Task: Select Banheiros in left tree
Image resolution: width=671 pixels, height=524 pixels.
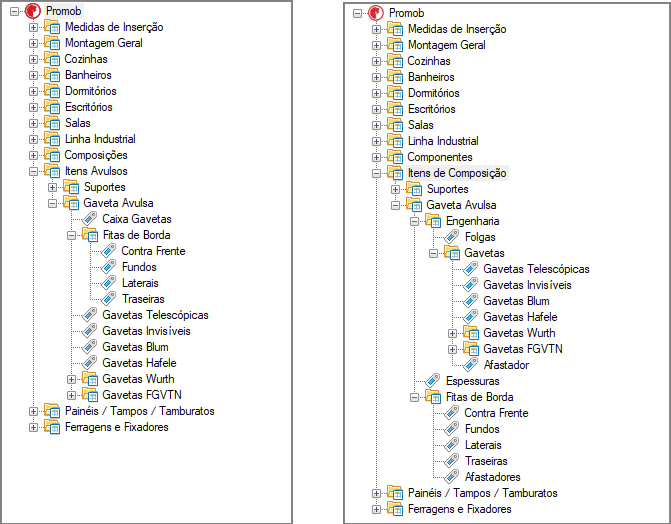Action: point(88,75)
